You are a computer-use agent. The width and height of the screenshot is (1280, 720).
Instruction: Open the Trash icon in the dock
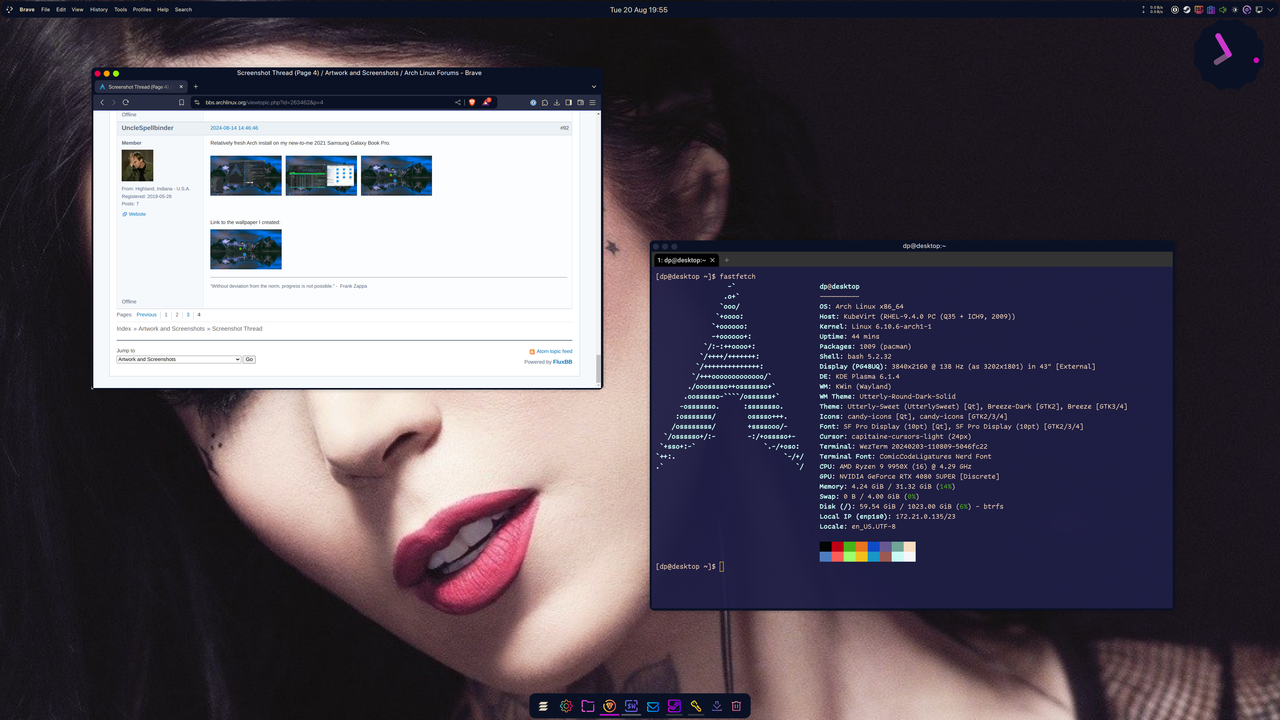(737, 706)
